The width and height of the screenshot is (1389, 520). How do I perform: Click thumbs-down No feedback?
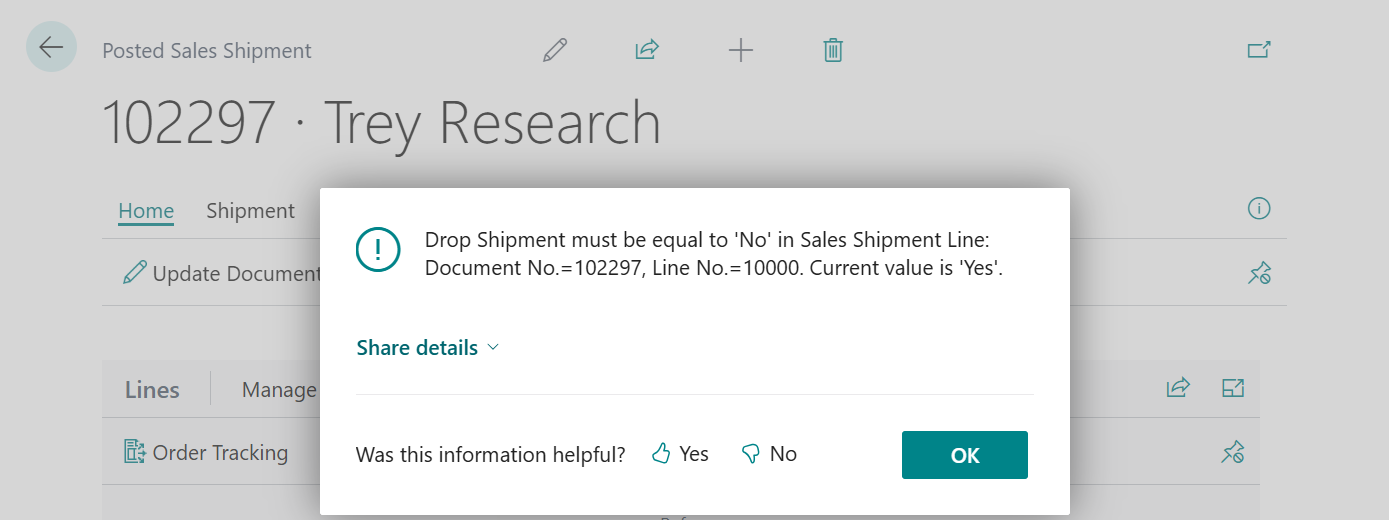click(768, 454)
